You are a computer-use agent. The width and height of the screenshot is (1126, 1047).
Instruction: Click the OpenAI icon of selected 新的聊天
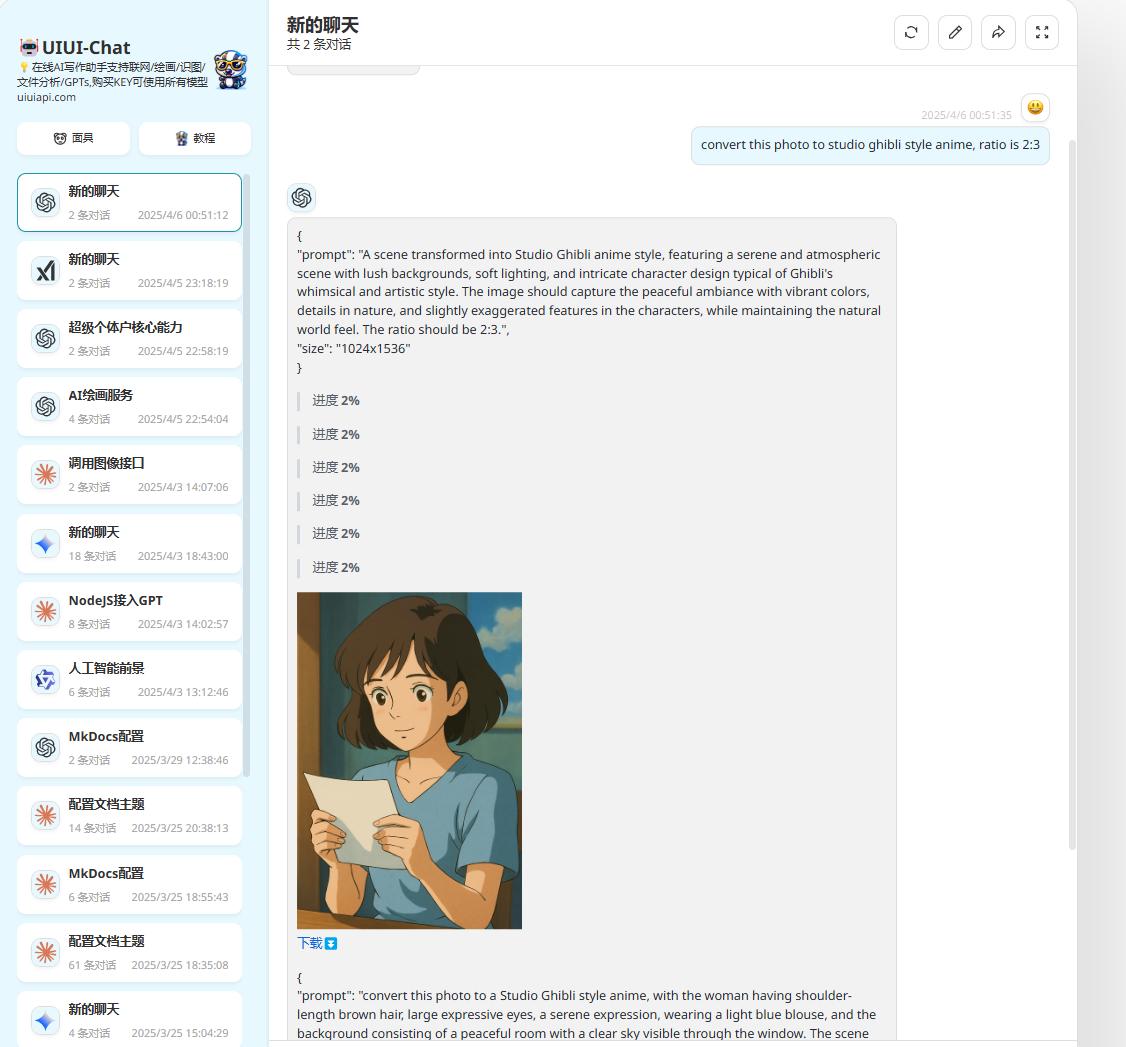[x=45, y=203]
